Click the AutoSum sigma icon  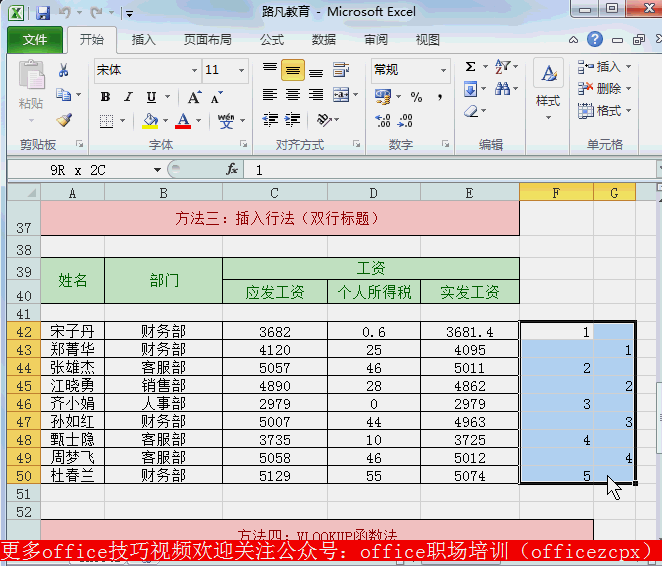[470, 67]
